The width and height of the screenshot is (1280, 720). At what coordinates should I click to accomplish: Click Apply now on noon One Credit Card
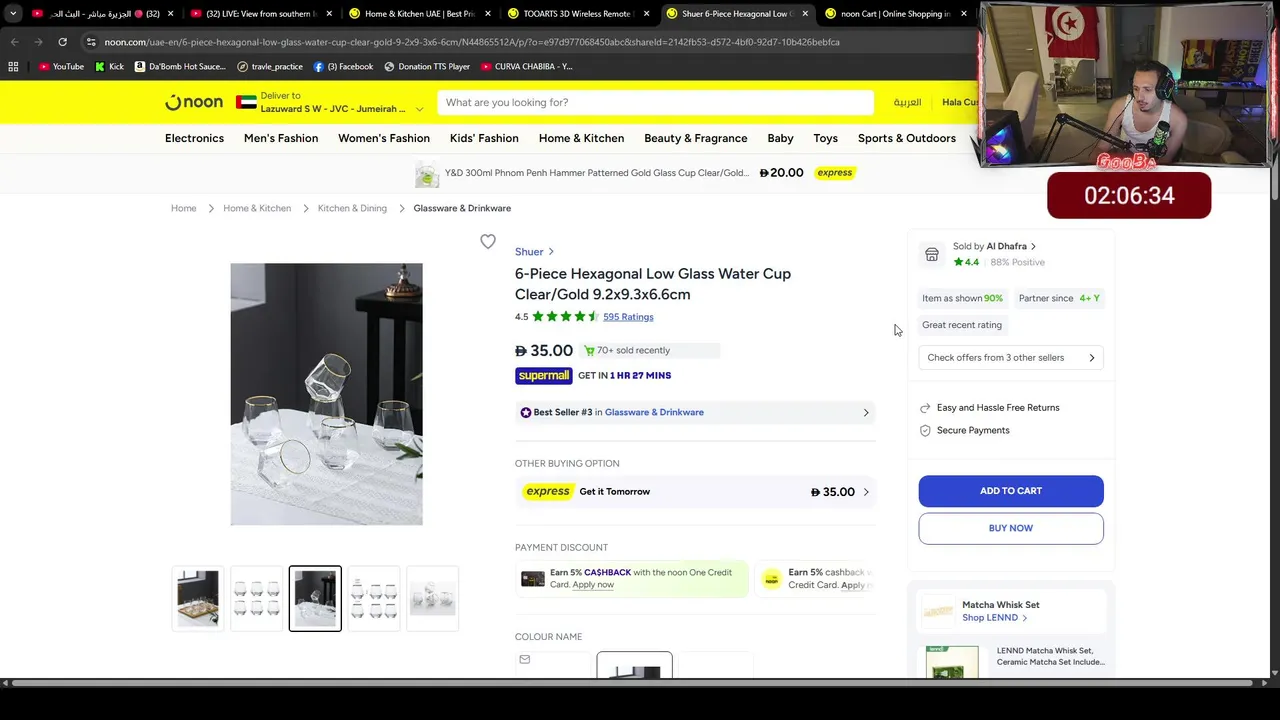click(x=593, y=585)
